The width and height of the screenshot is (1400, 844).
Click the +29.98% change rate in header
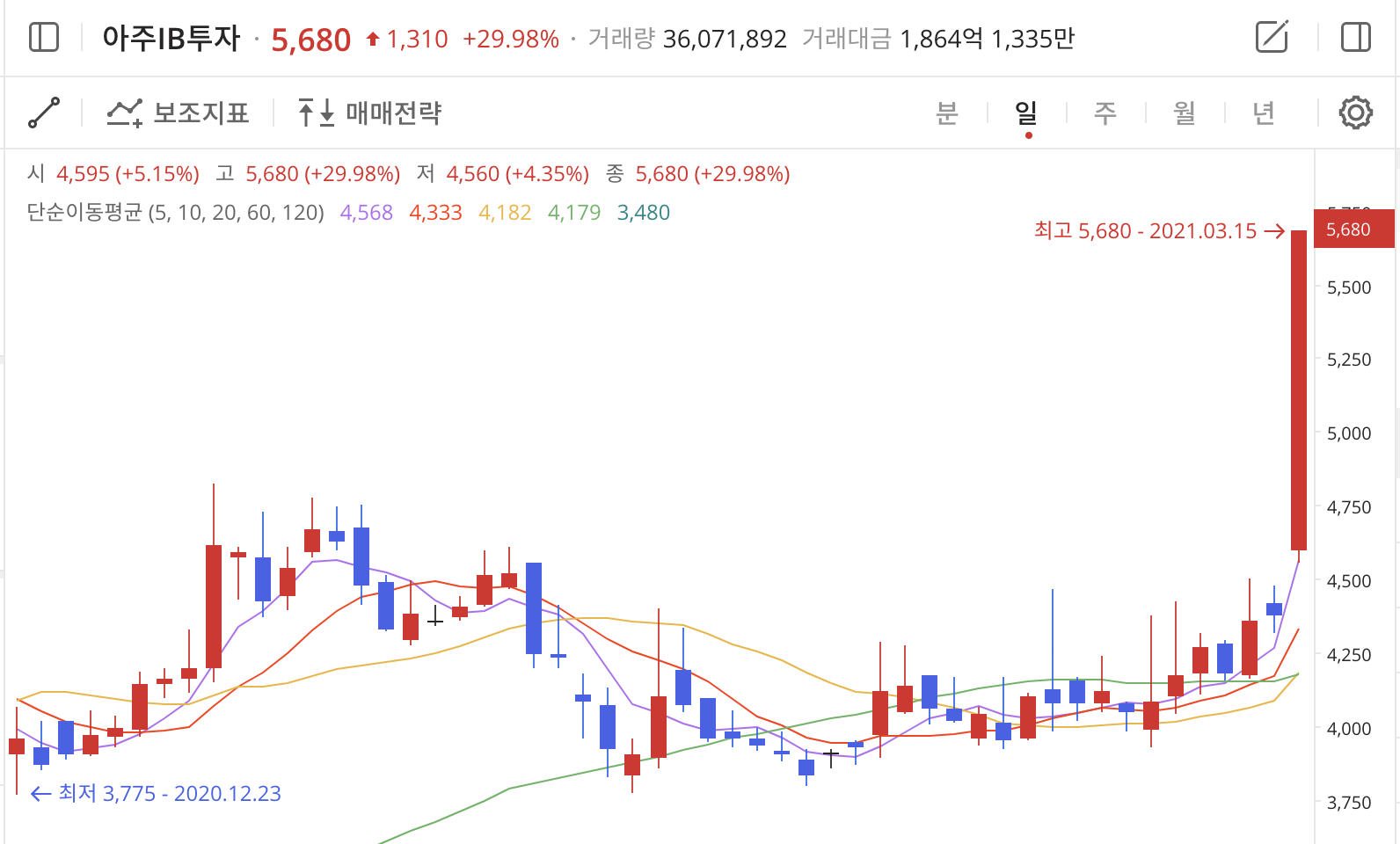(x=511, y=40)
